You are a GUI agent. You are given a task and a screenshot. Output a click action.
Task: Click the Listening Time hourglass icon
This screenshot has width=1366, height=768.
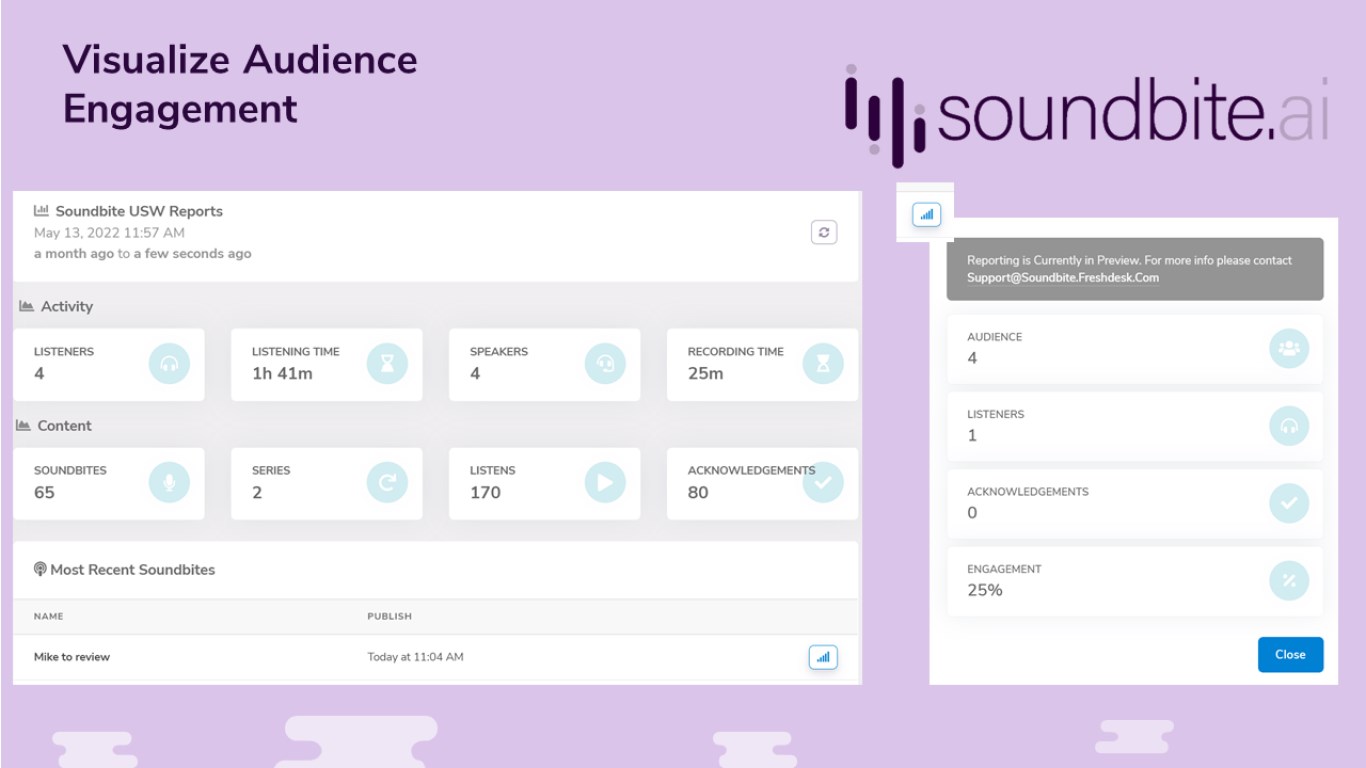(x=387, y=364)
